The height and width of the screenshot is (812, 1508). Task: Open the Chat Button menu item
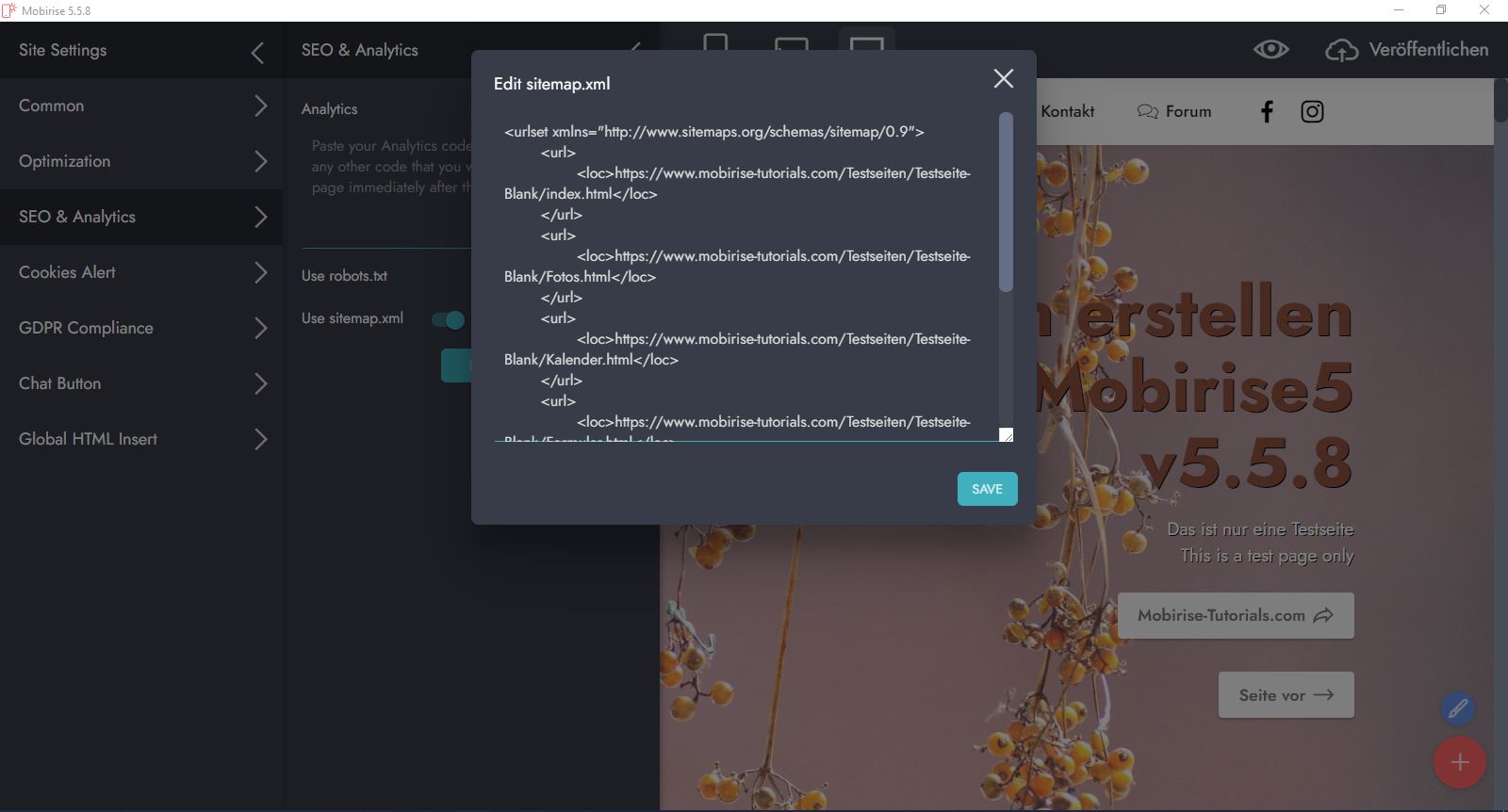(x=141, y=384)
